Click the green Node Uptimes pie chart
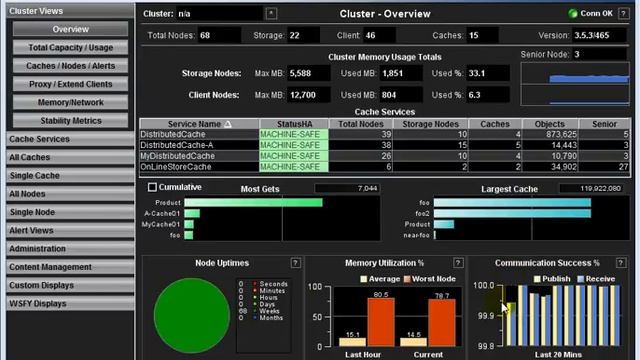640x360 pixels. click(192, 316)
